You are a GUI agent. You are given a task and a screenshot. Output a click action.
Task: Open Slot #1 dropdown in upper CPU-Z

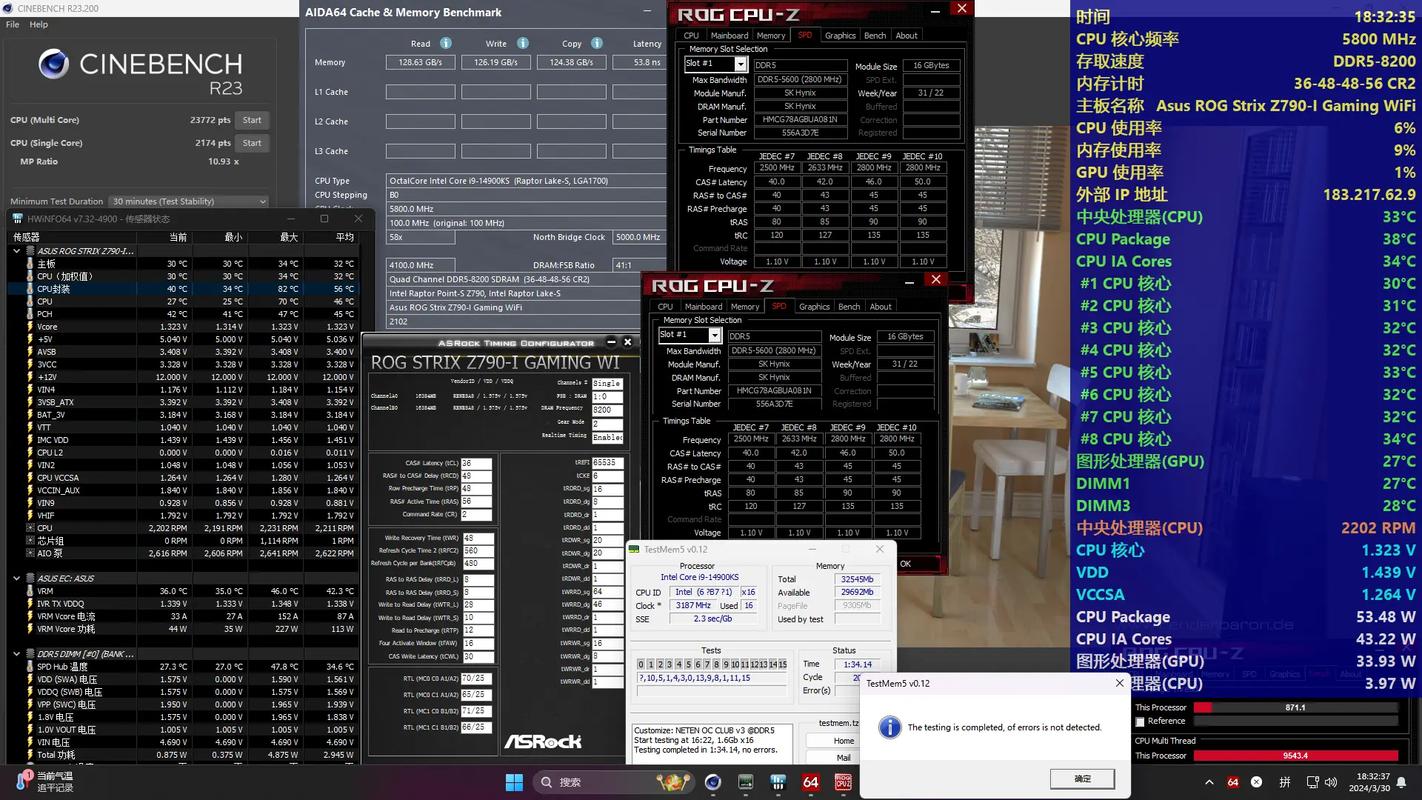tap(741, 64)
